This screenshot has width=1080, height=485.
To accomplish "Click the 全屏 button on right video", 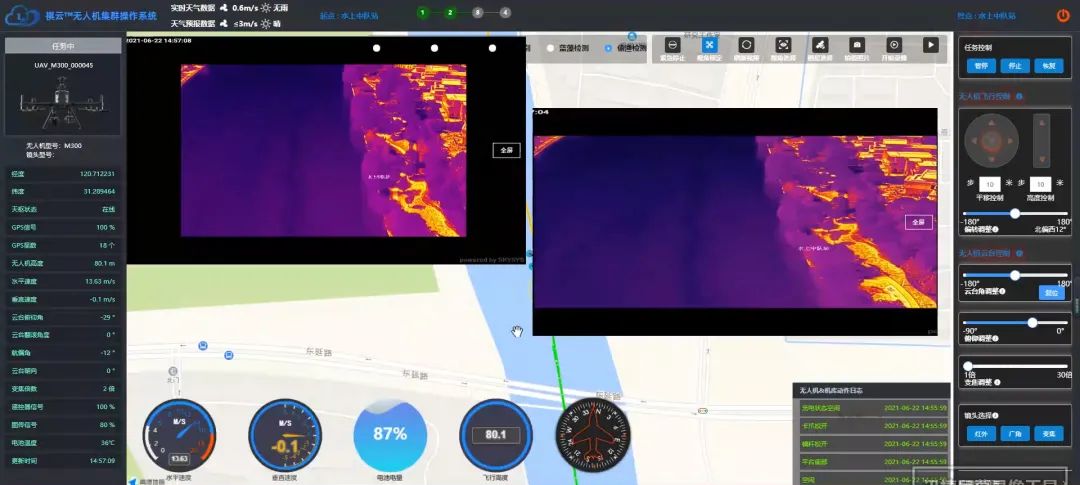I will pos(918,222).
